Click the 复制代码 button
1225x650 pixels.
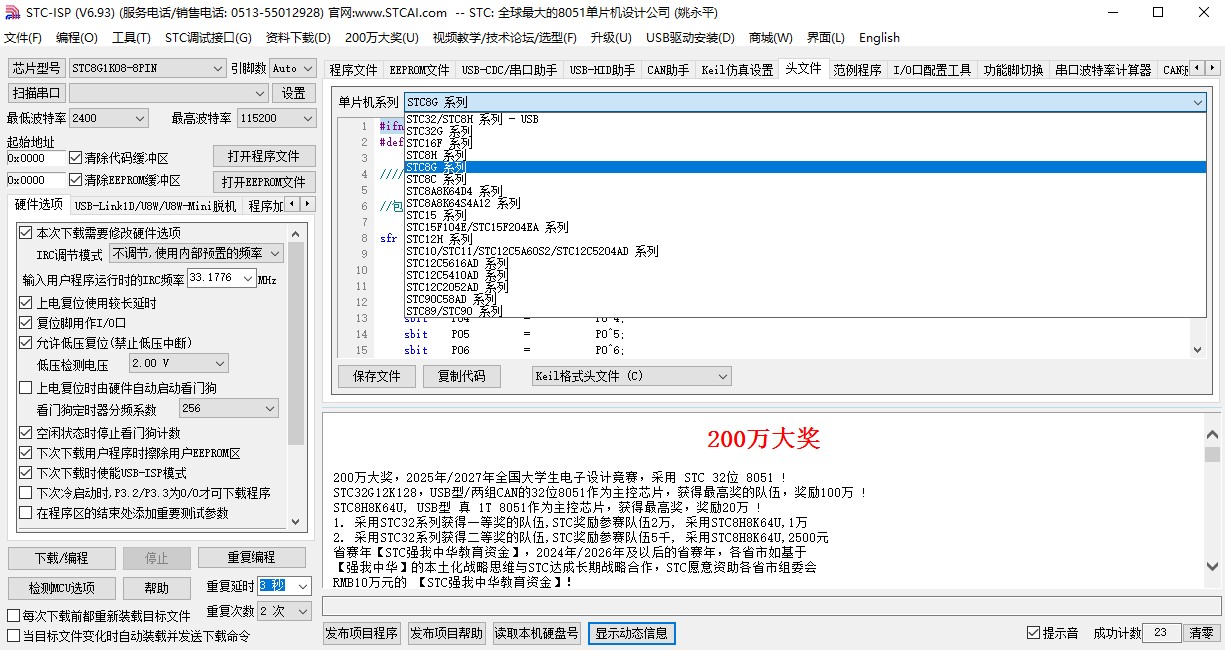pos(461,376)
